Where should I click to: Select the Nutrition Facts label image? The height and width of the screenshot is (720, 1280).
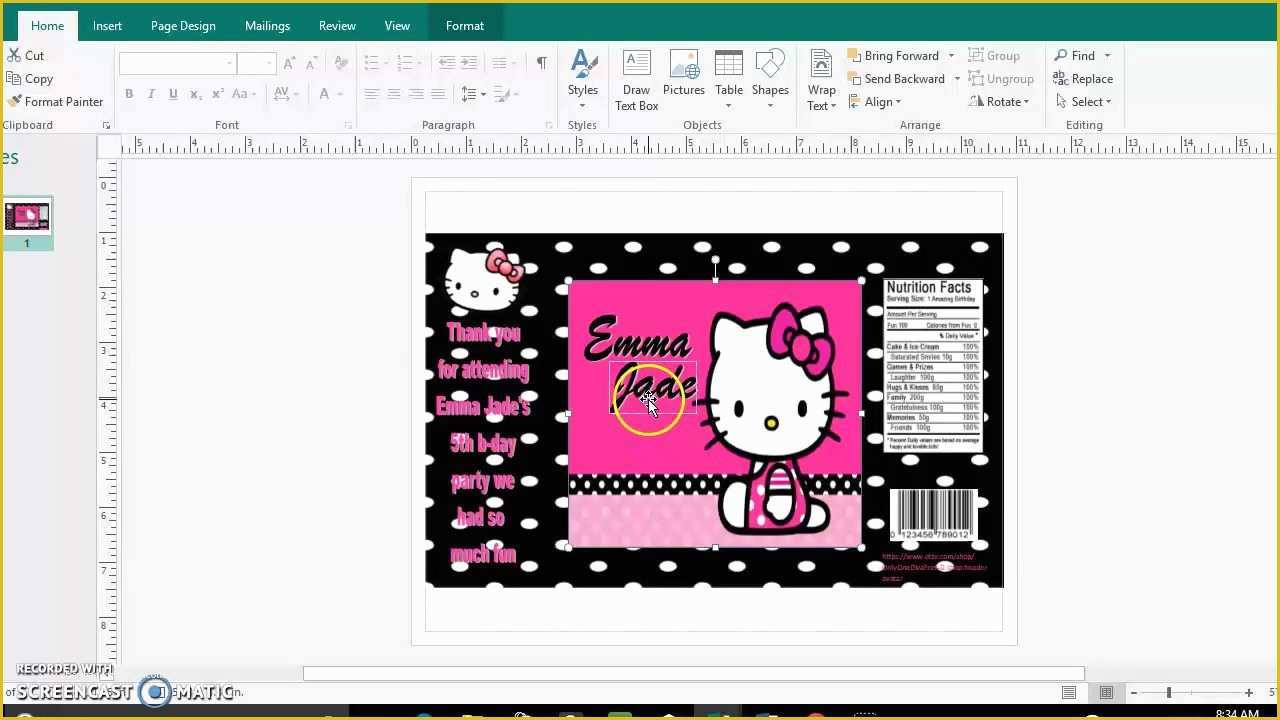[932, 364]
